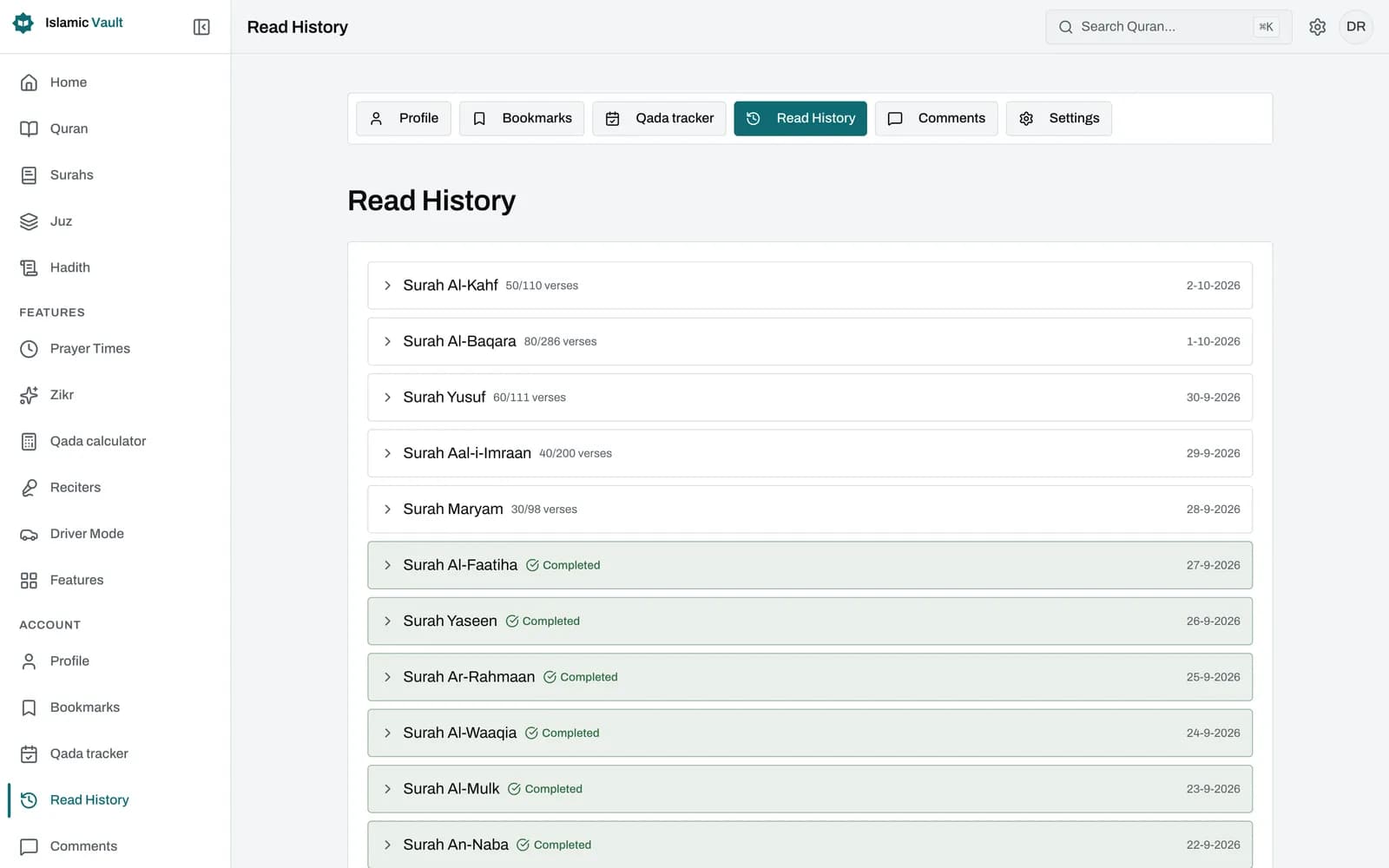Expand the Surah Al-Faatiha completed row
Viewport: 1389px width, 868px height.
[809, 565]
